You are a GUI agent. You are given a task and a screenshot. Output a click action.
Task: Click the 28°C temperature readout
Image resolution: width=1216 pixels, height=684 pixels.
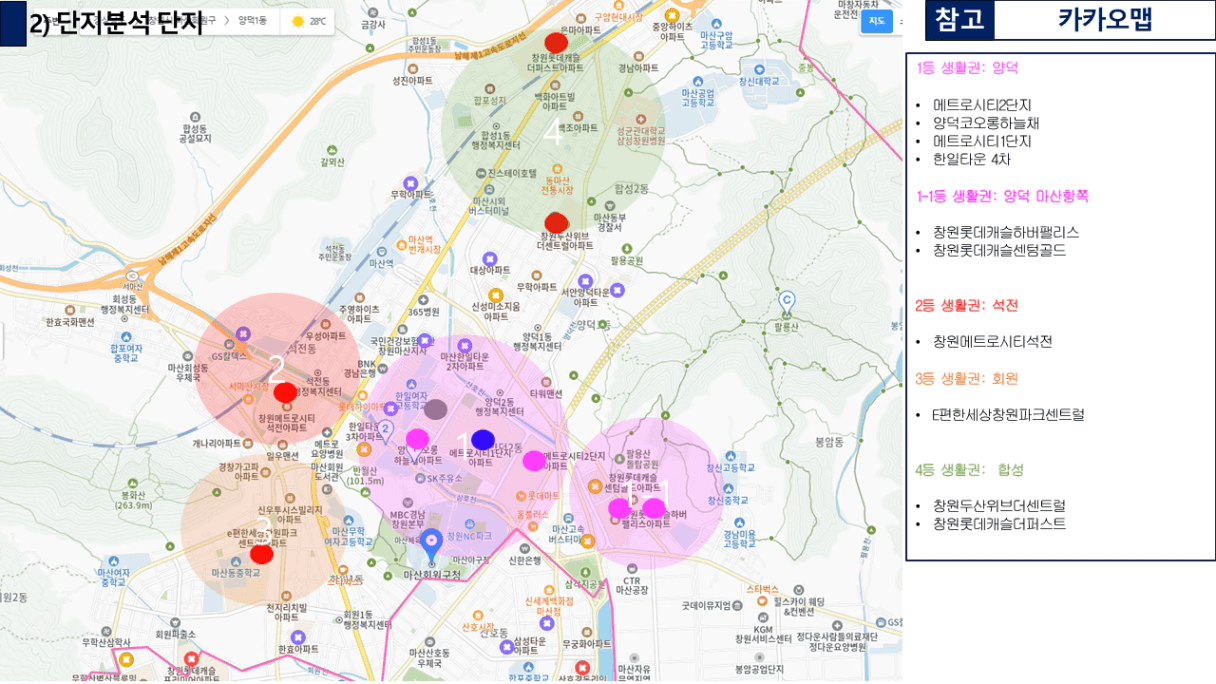318,21
